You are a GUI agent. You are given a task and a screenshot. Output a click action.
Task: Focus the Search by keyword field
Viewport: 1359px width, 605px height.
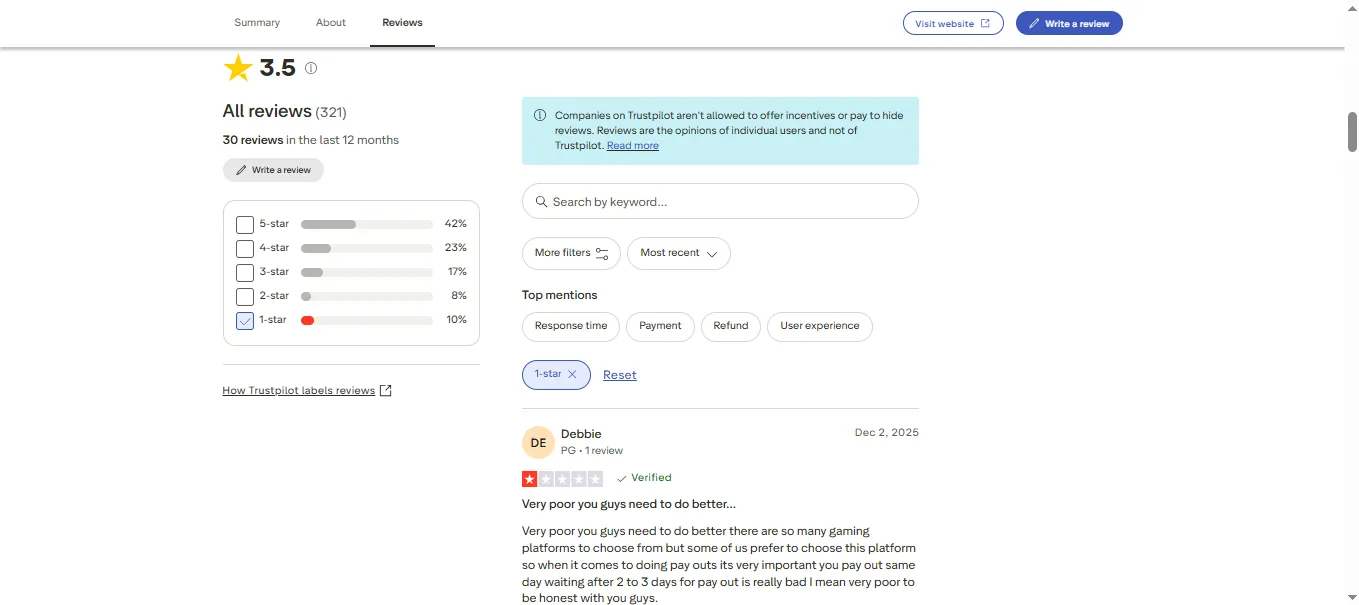[x=720, y=201]
